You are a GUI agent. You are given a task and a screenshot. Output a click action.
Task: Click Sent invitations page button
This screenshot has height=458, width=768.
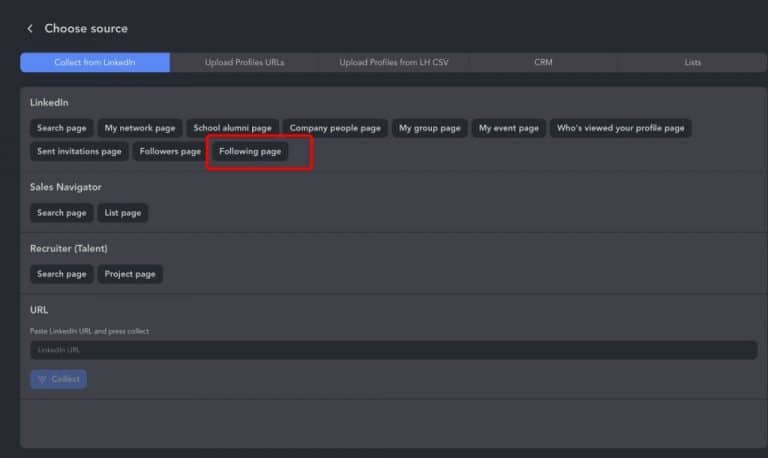79,151
